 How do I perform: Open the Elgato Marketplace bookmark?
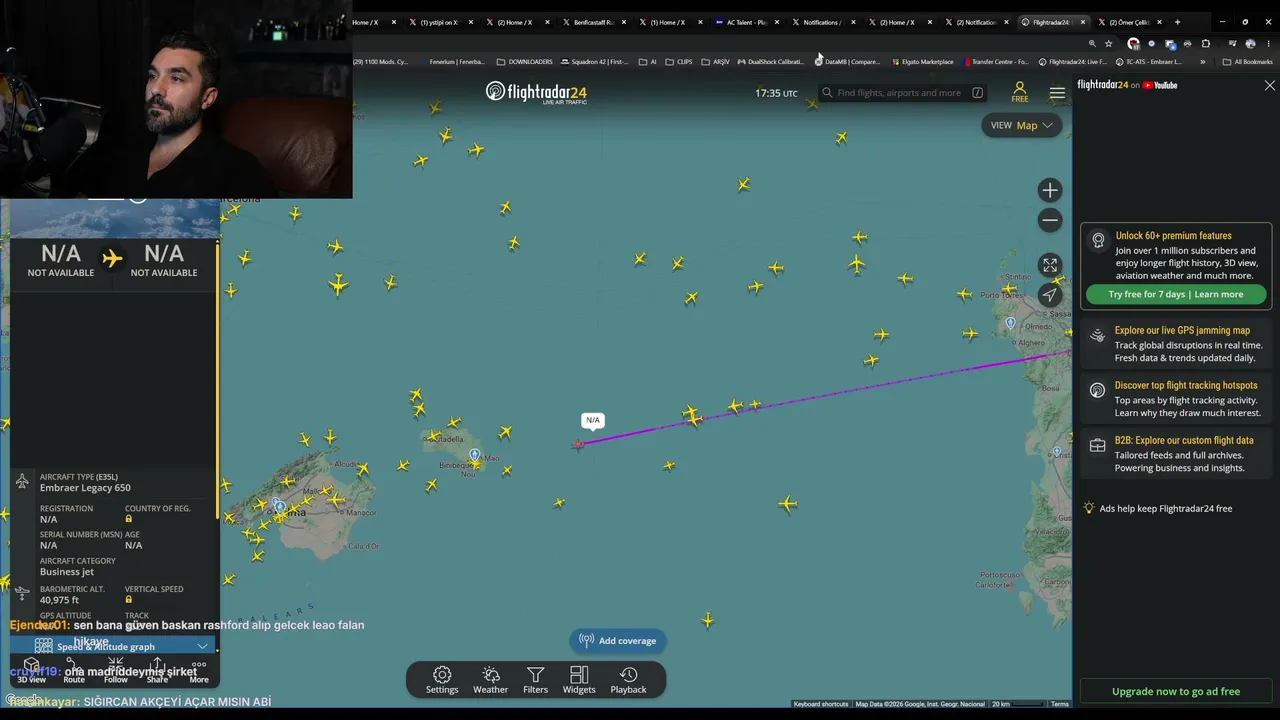coord(921,62)
